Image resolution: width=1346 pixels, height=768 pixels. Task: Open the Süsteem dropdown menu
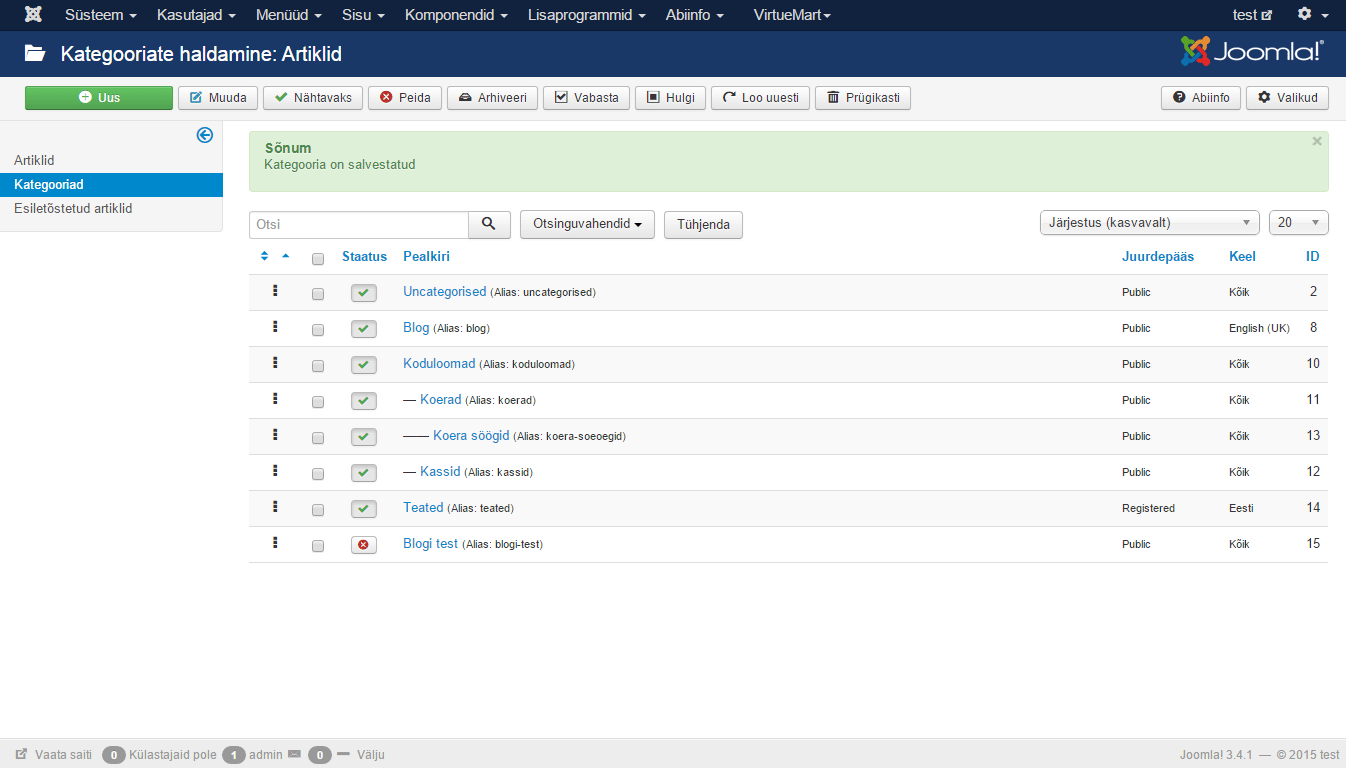[101, 15]
